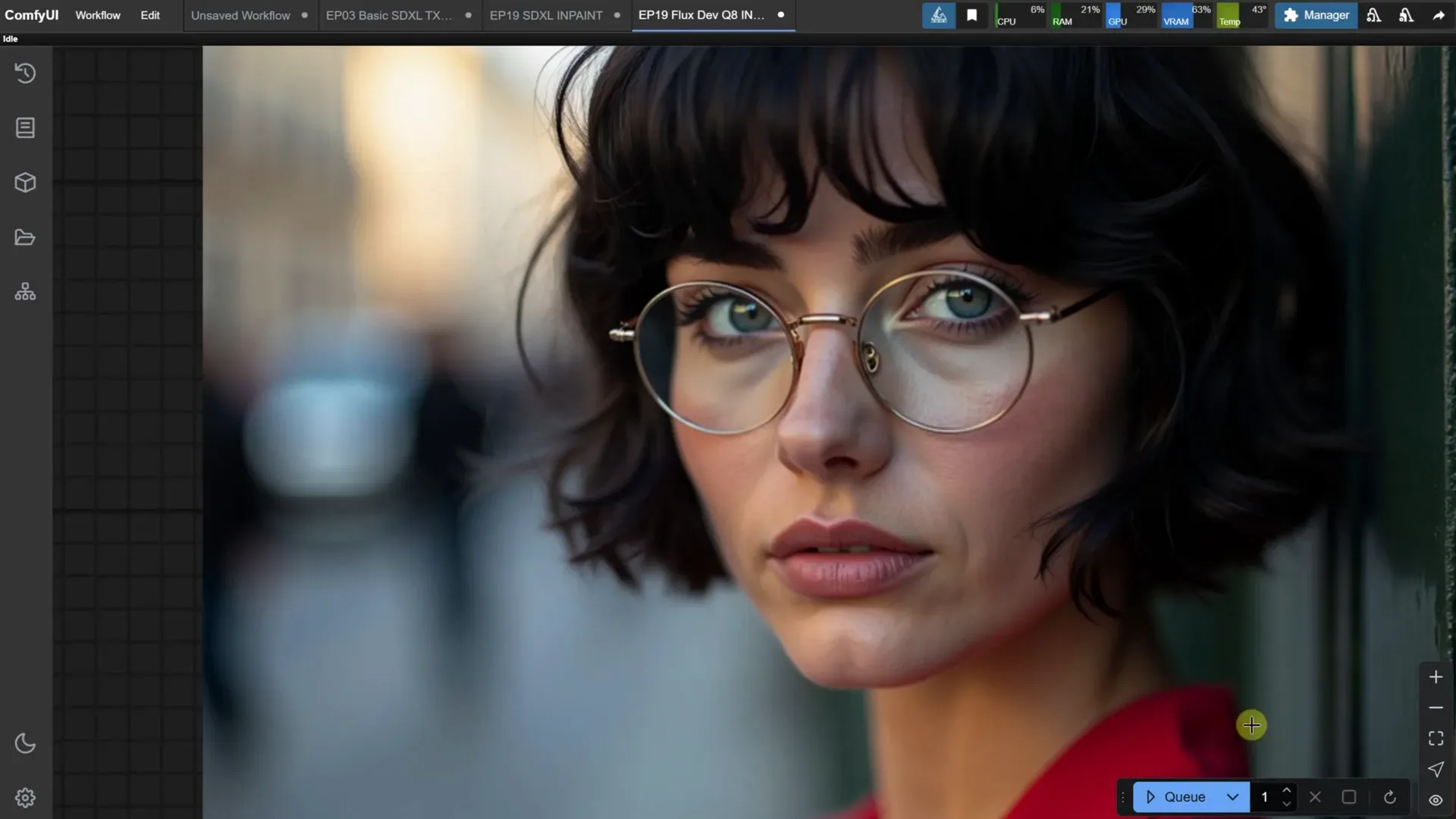Open the model library panel
Image resolution: width=1456 pixels, height=819 pixels.
25,182
